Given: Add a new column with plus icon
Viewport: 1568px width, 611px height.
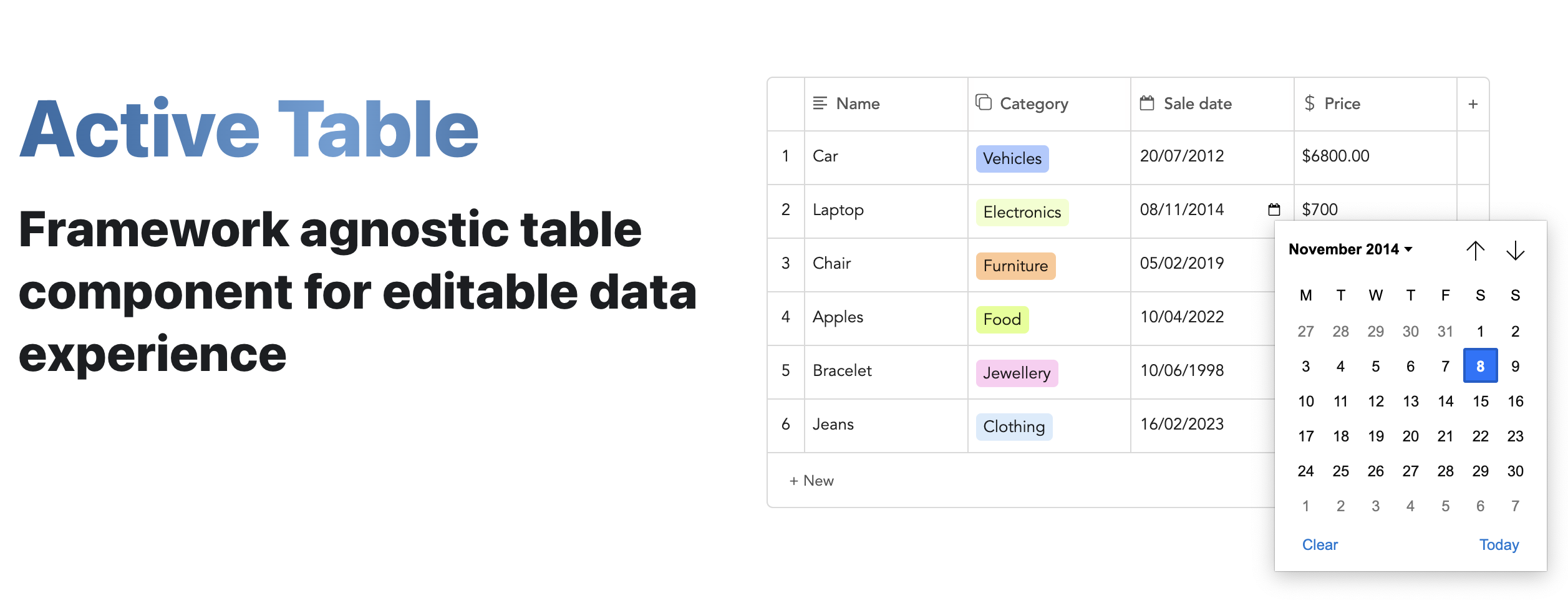Looking at the screenshot, I should pyautogui.click(x=1473, y=104).
